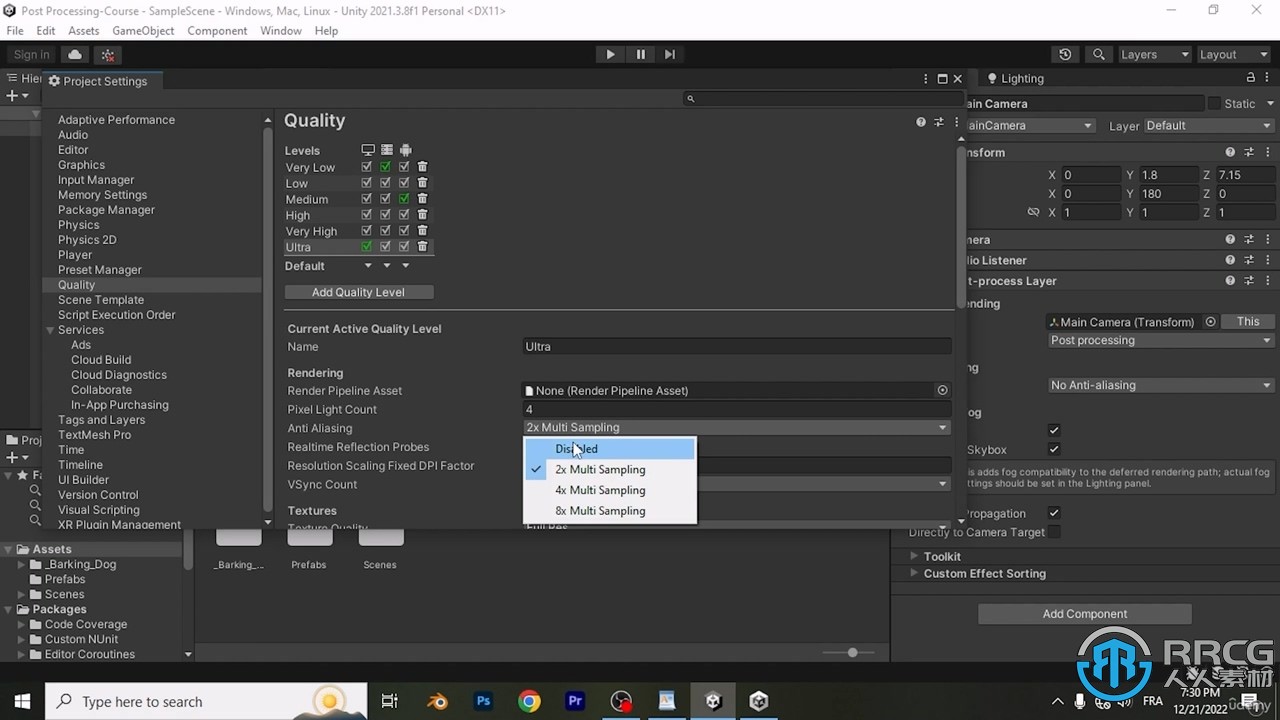Open the No Anti-aliasing mode dropdown
This screenshot has width=1280, height=720.
coord(1161,385)
